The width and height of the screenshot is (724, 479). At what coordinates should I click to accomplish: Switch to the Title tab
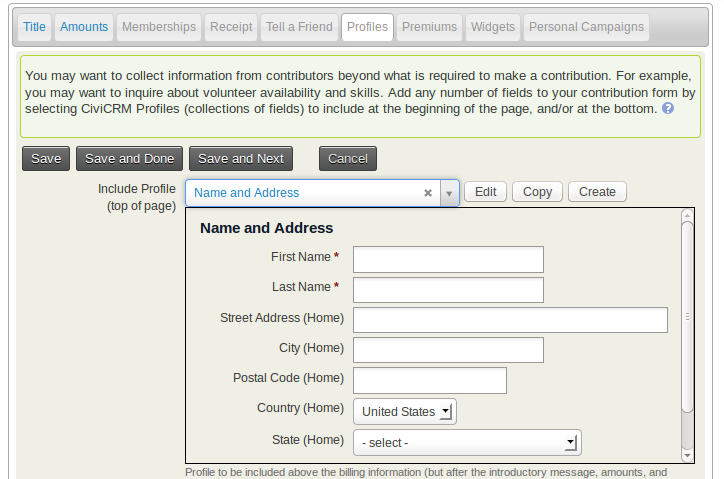pos(34,27)
